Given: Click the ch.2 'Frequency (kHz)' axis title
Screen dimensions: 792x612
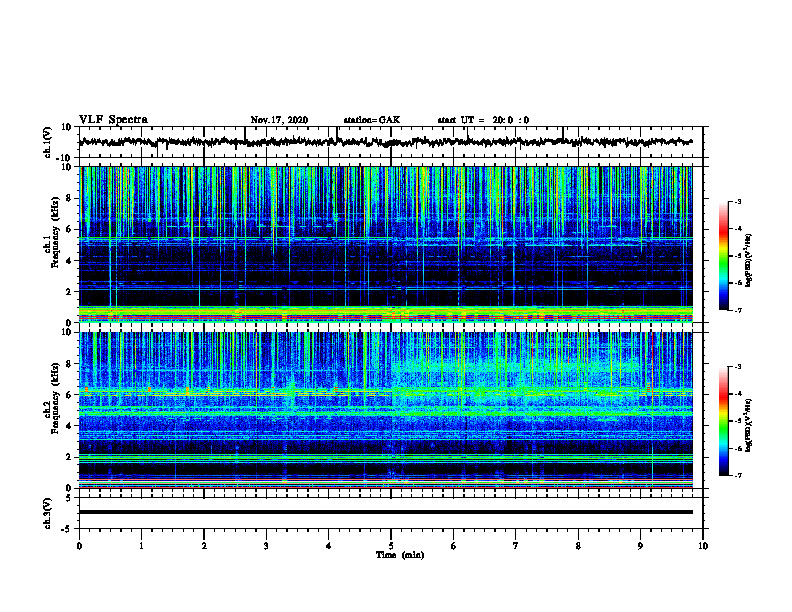Looking at the screenshot, I should tap(55, 398).
